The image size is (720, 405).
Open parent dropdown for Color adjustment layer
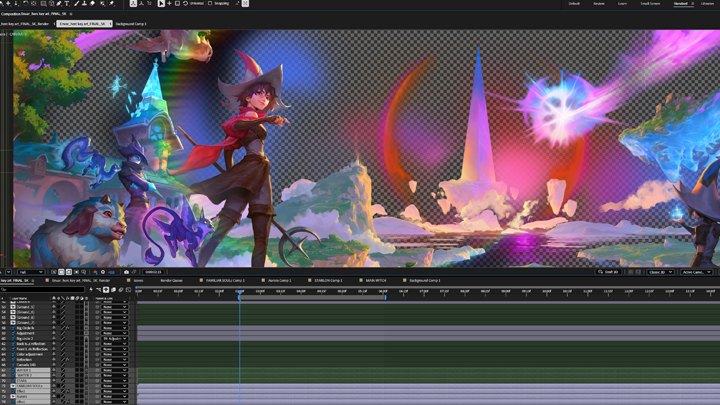tap(114, 354)
